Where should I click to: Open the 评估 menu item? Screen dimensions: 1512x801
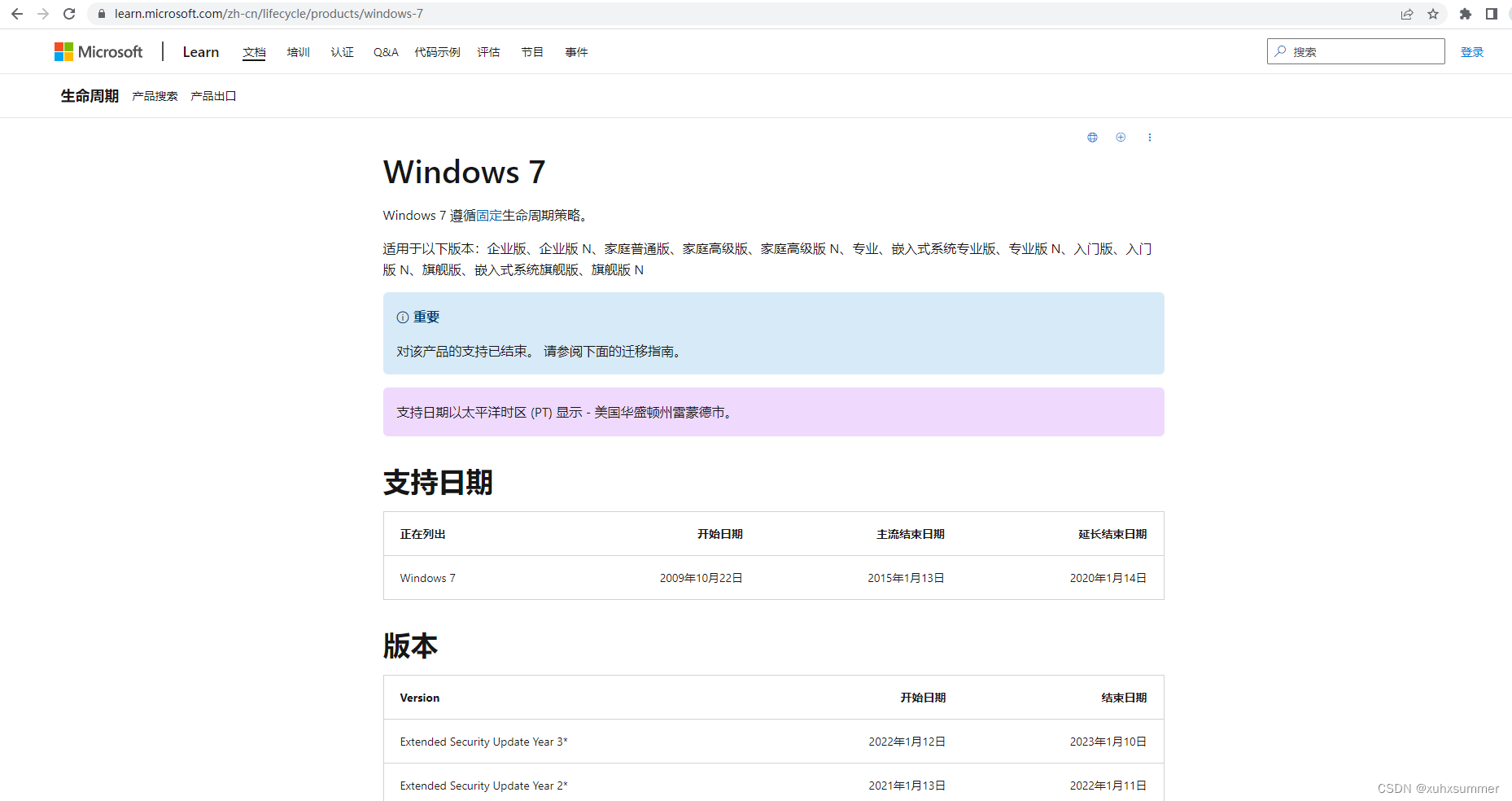tap(488, 52)
